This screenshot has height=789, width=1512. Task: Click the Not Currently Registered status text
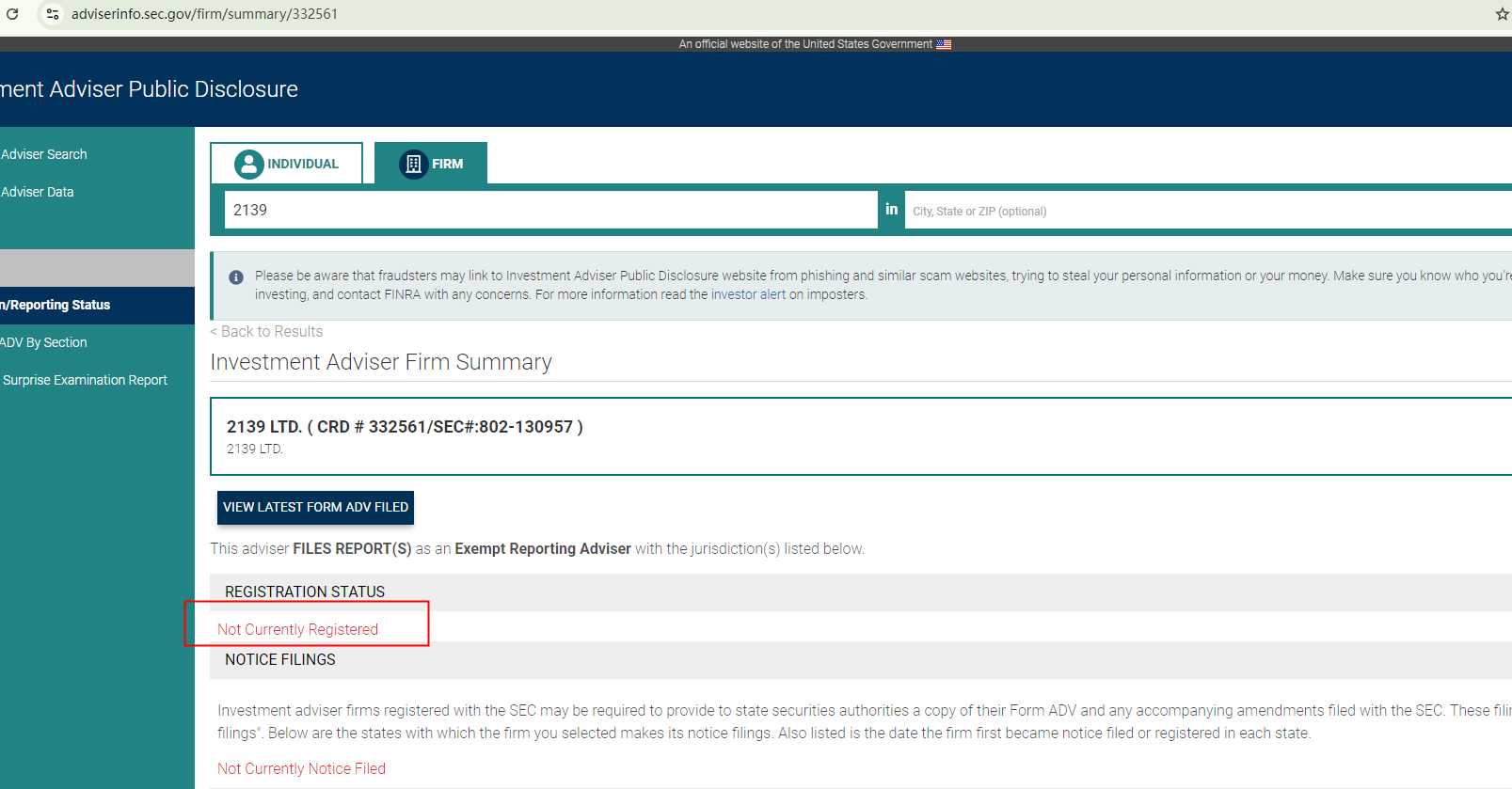click(297, 629)
